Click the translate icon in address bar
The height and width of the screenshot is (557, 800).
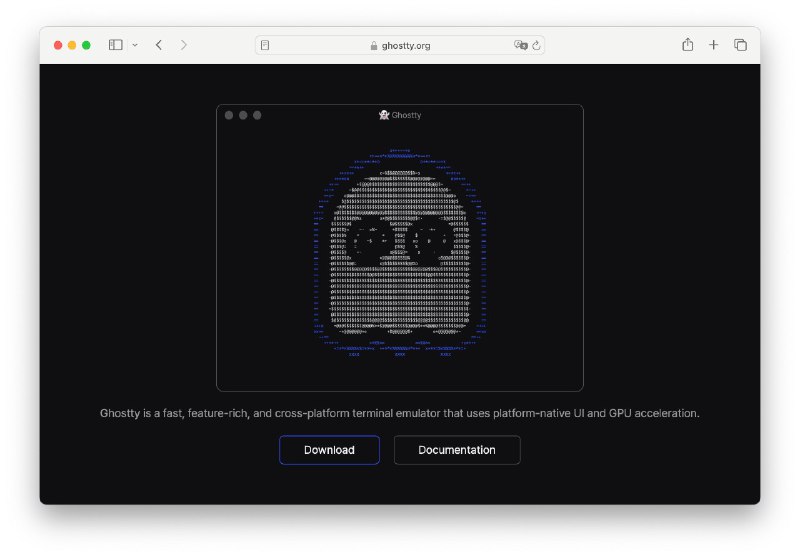[520, 45]
